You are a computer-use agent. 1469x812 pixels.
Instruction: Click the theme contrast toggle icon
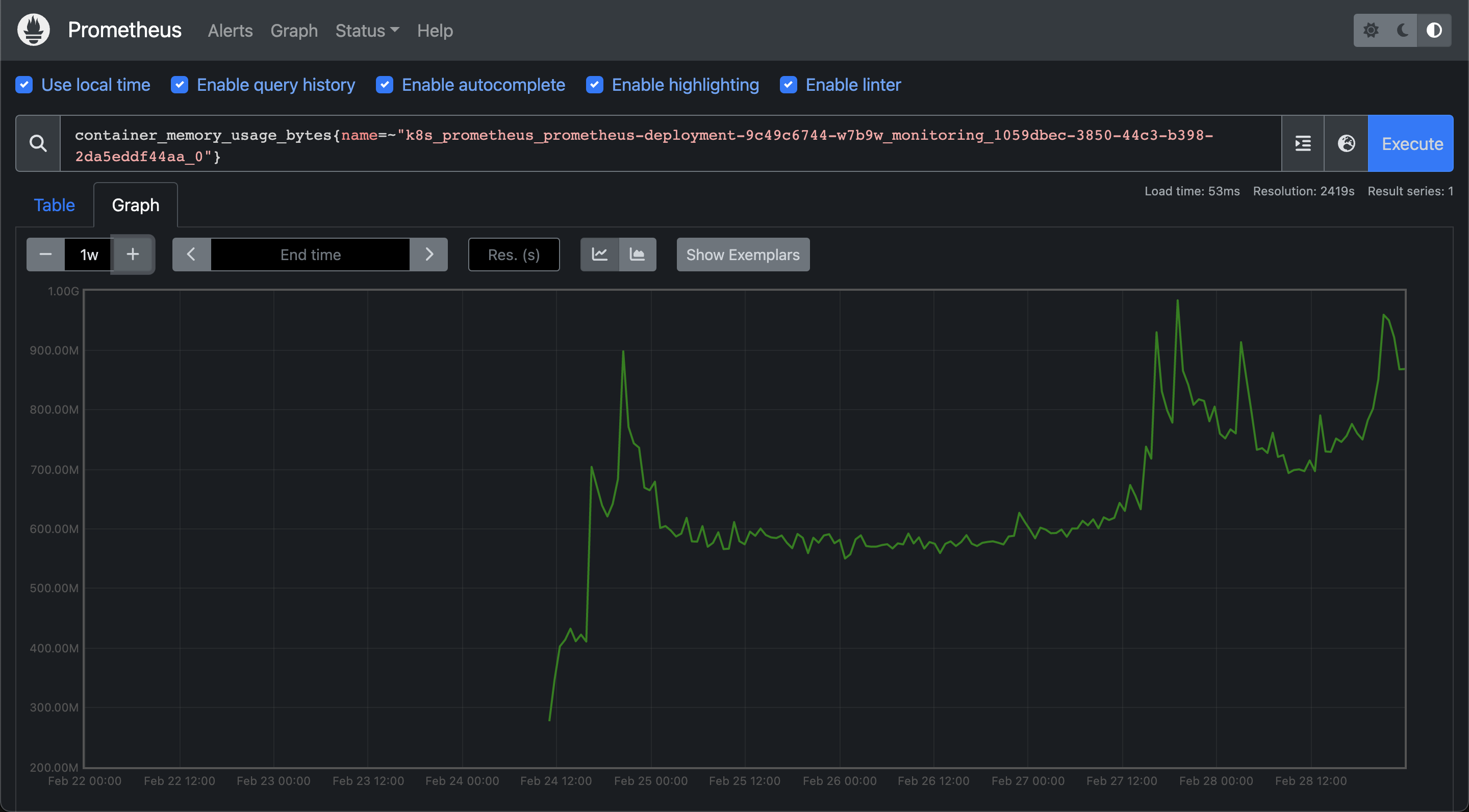[1434, 30]
